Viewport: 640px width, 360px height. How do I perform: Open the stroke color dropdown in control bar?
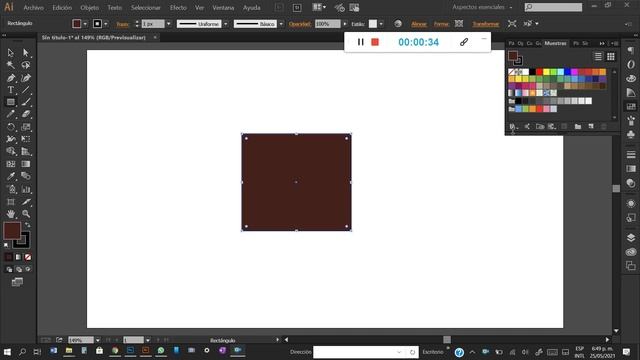click(106, 24)
